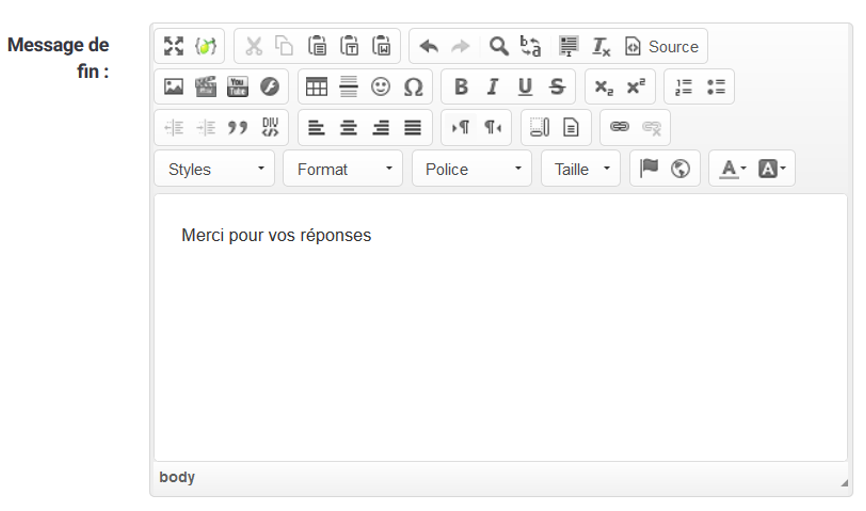Insert a horizontal line
This screenshot has height=511, width=866.
(x=348, y=87)
